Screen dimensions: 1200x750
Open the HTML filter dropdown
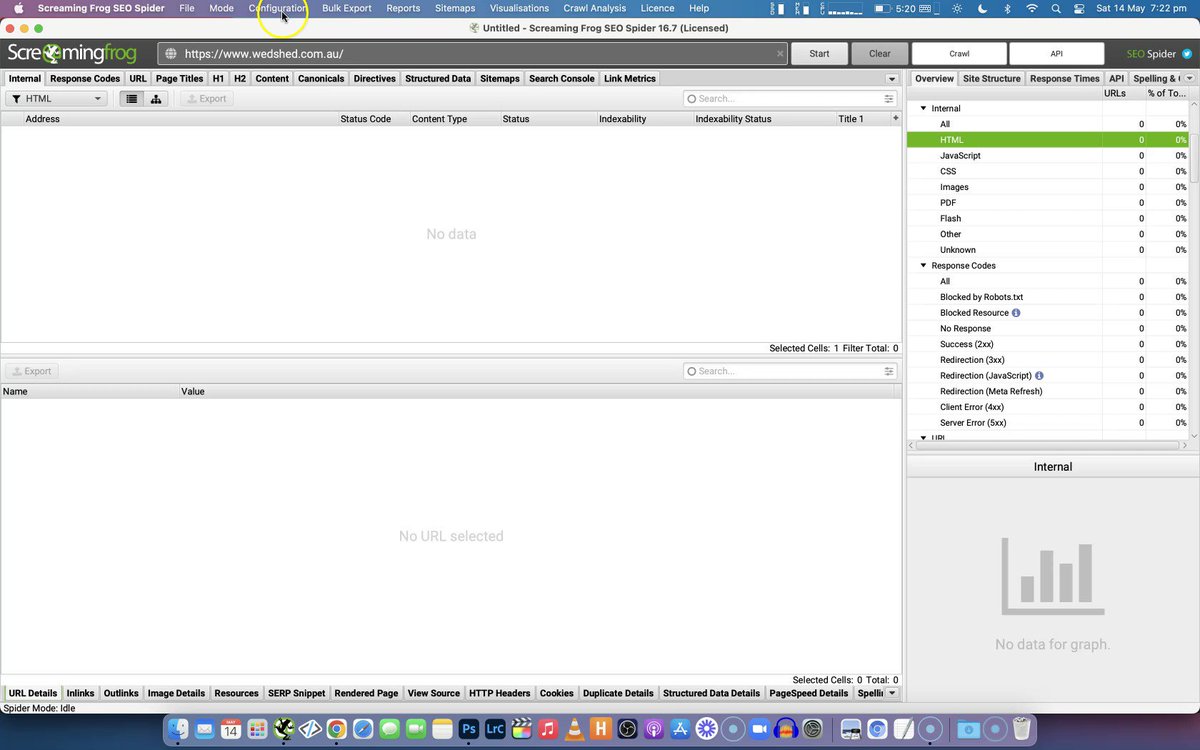tap(57, 99)
